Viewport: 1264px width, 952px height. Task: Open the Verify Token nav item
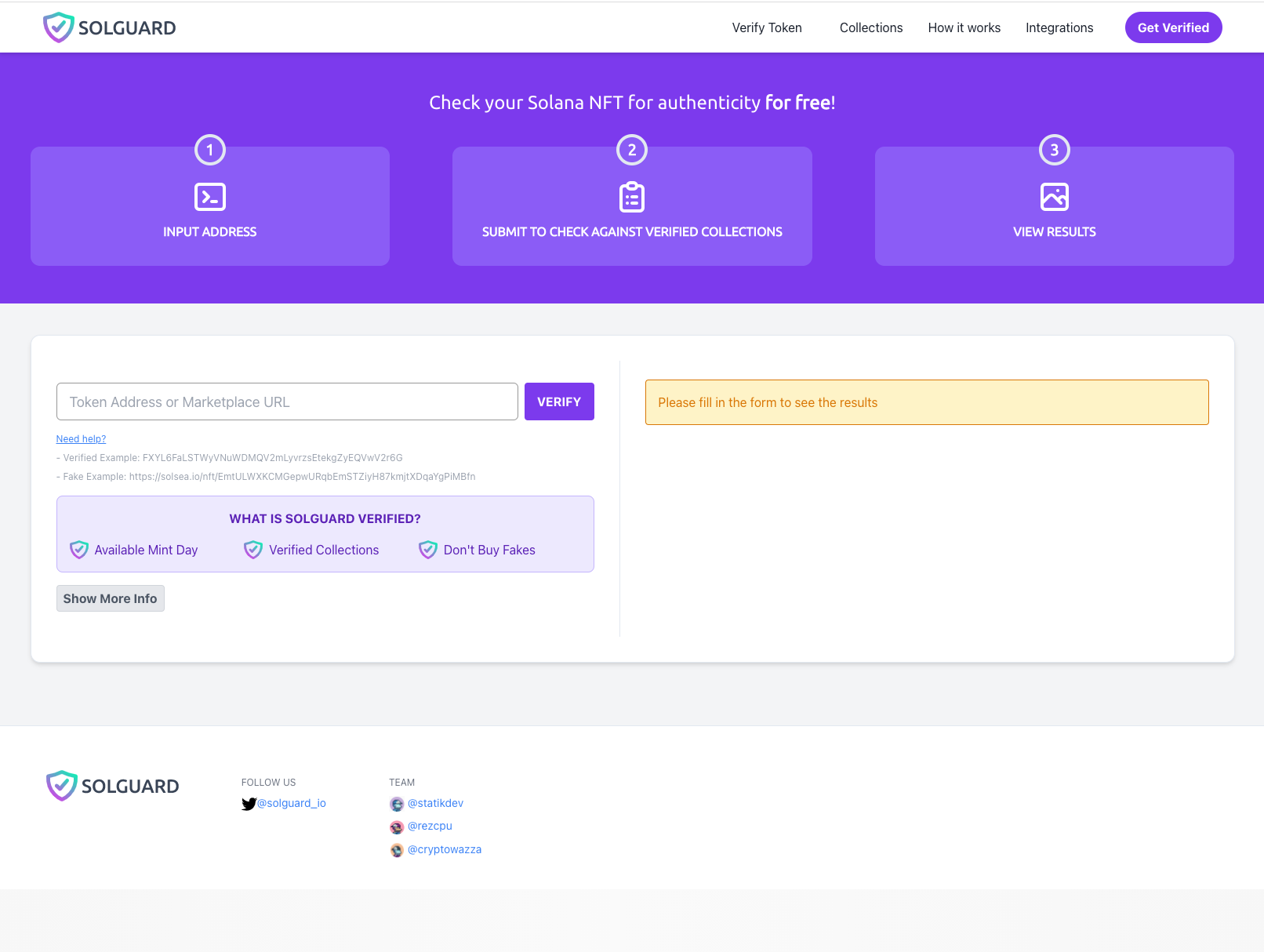[x=767, y=27]
